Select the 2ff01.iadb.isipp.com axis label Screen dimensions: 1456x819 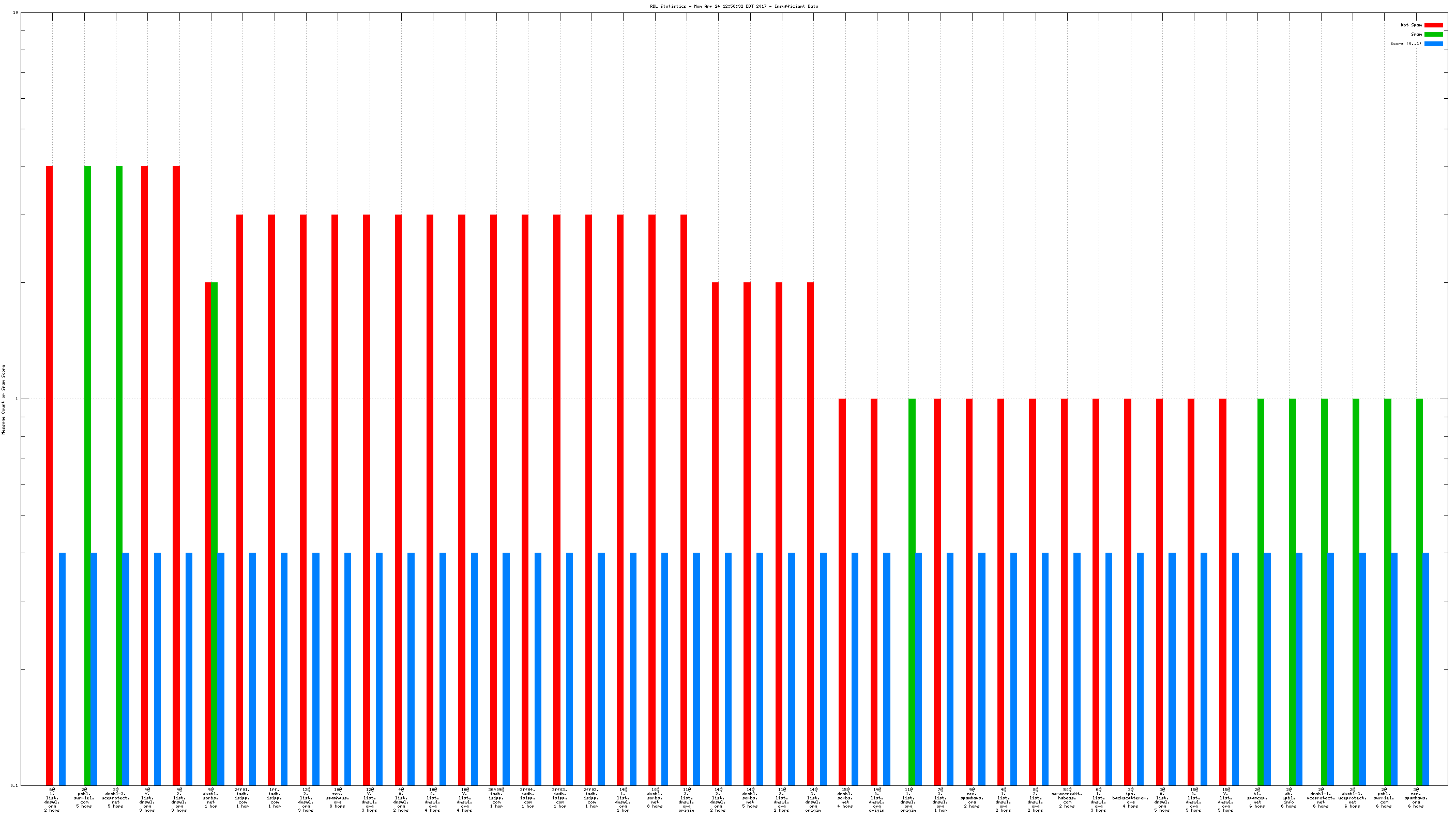pyautogui.click(x=242, y=797)
